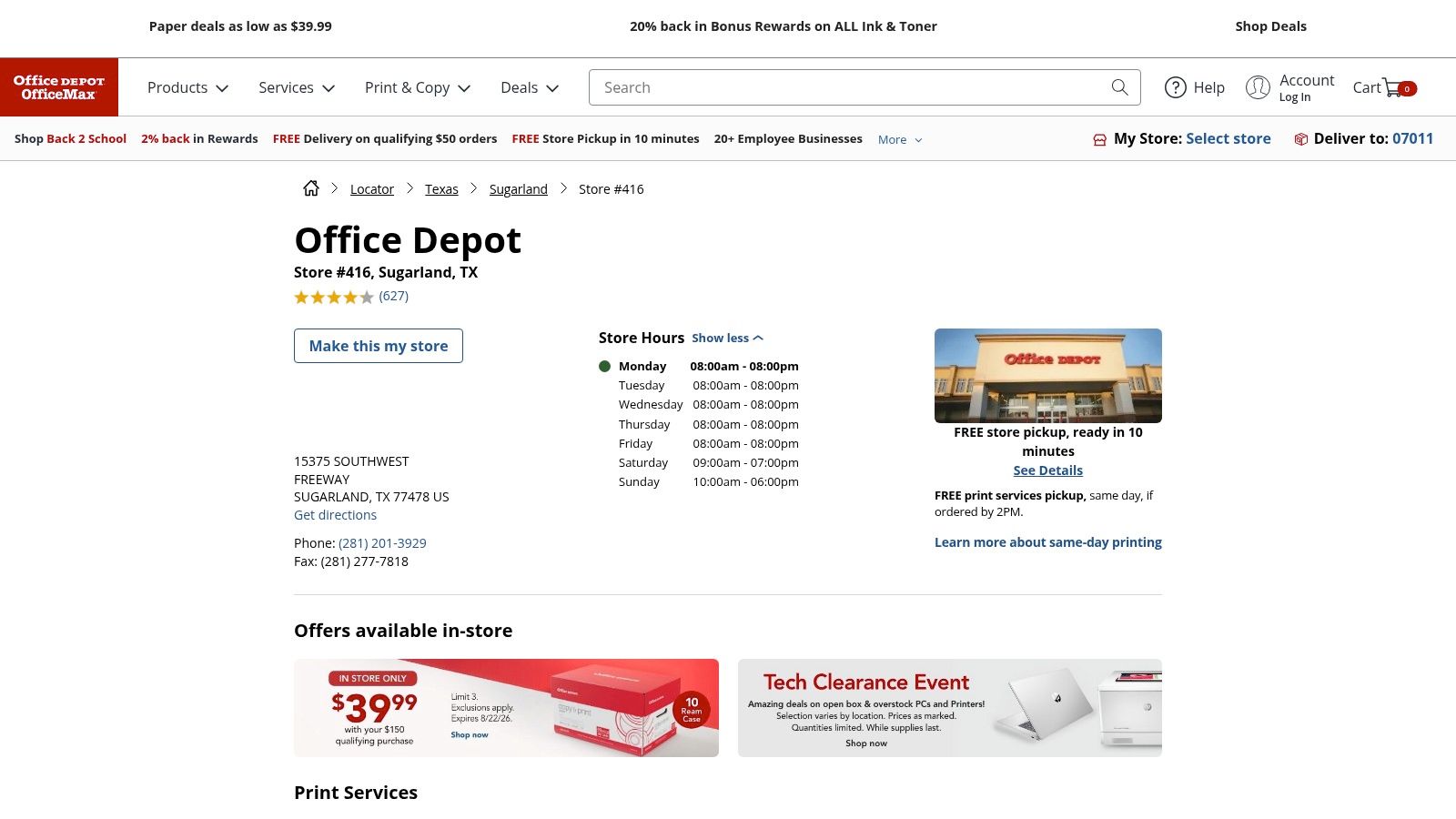The width and height of the screenshot is (1456, 819).
Task: Click Select store link
Action: tap(1228, 138)
